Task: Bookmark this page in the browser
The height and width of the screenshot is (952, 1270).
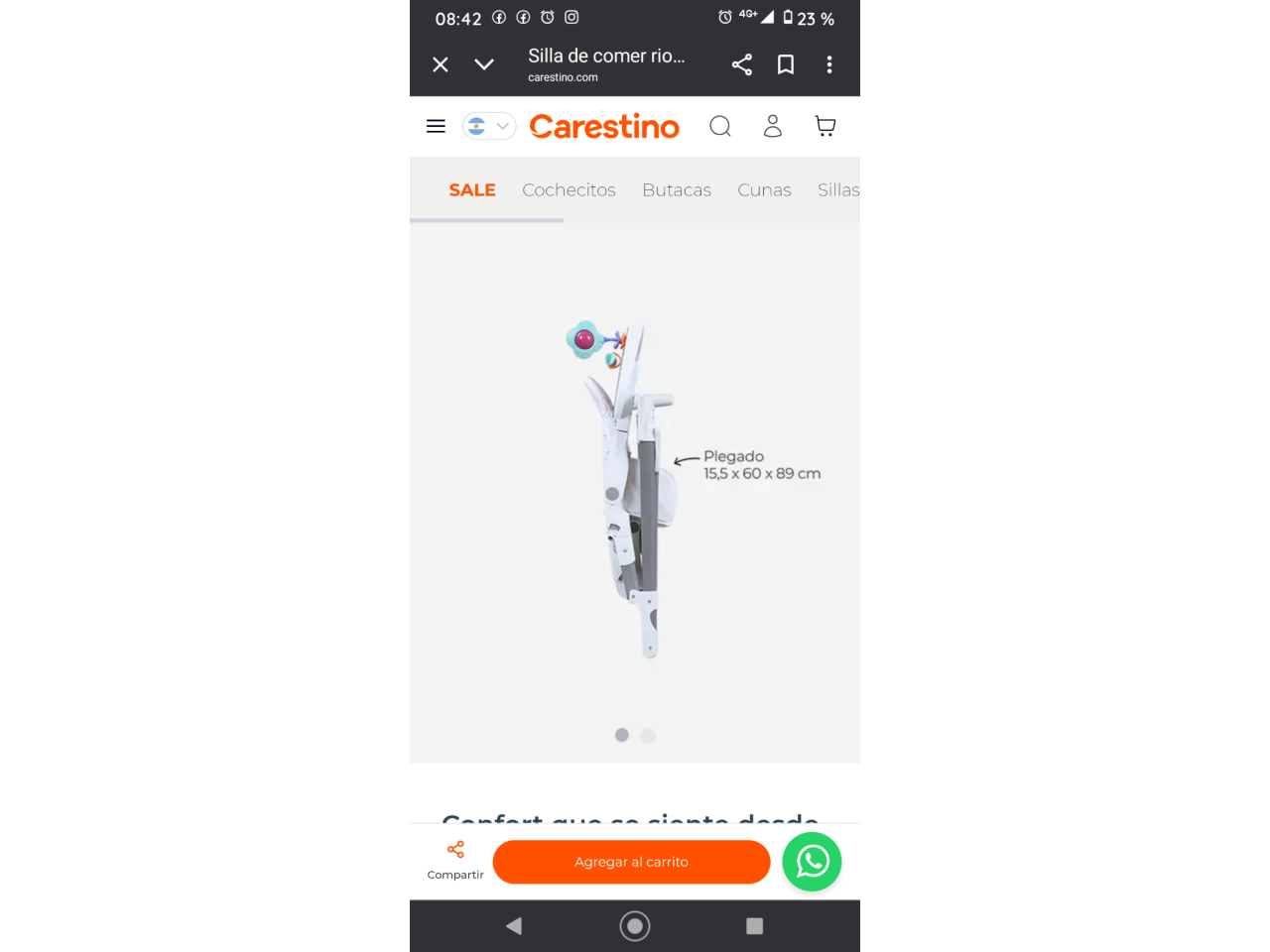Action: click(786, 64)
